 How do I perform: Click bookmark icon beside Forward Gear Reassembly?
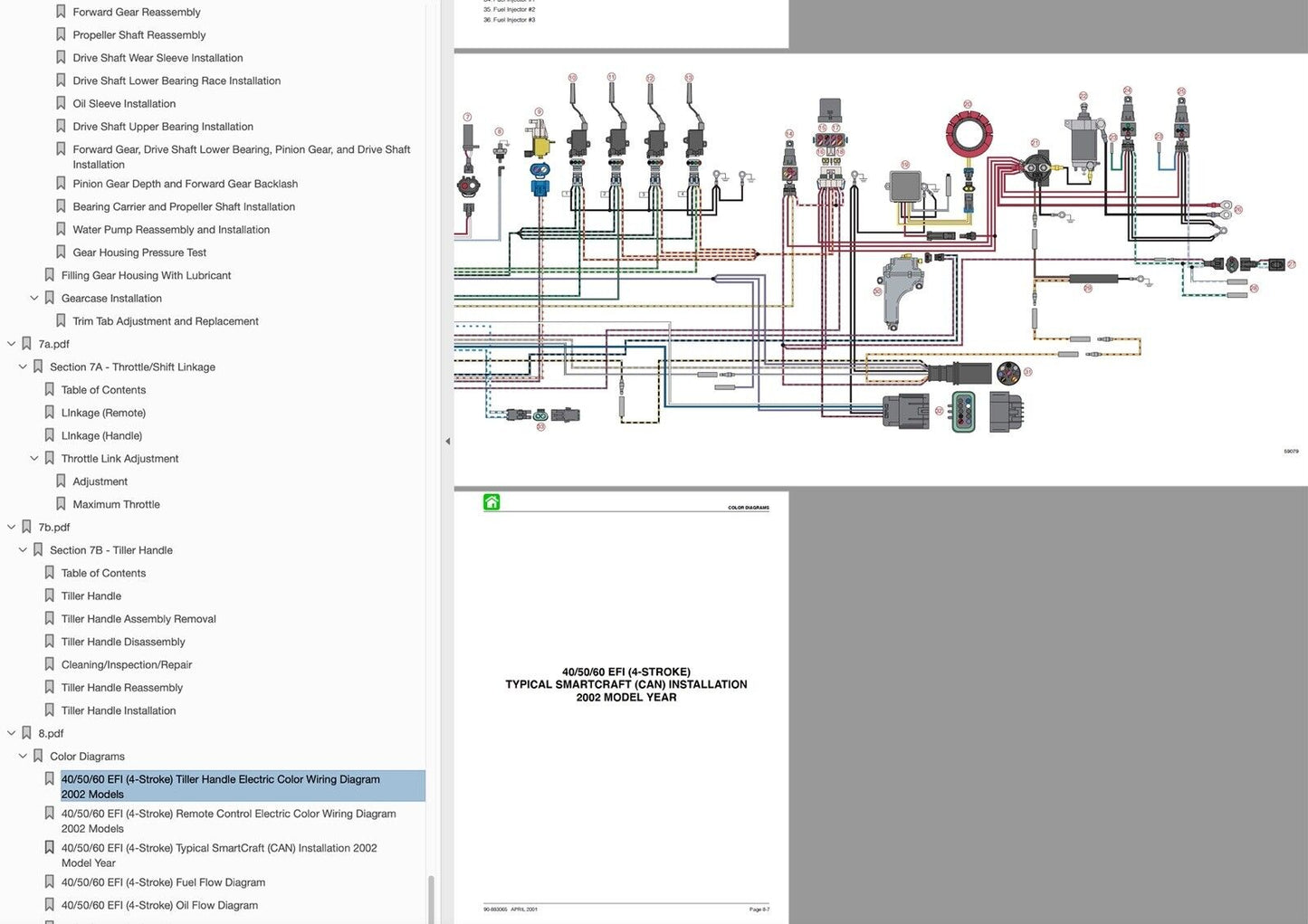[x=61, y=12]
